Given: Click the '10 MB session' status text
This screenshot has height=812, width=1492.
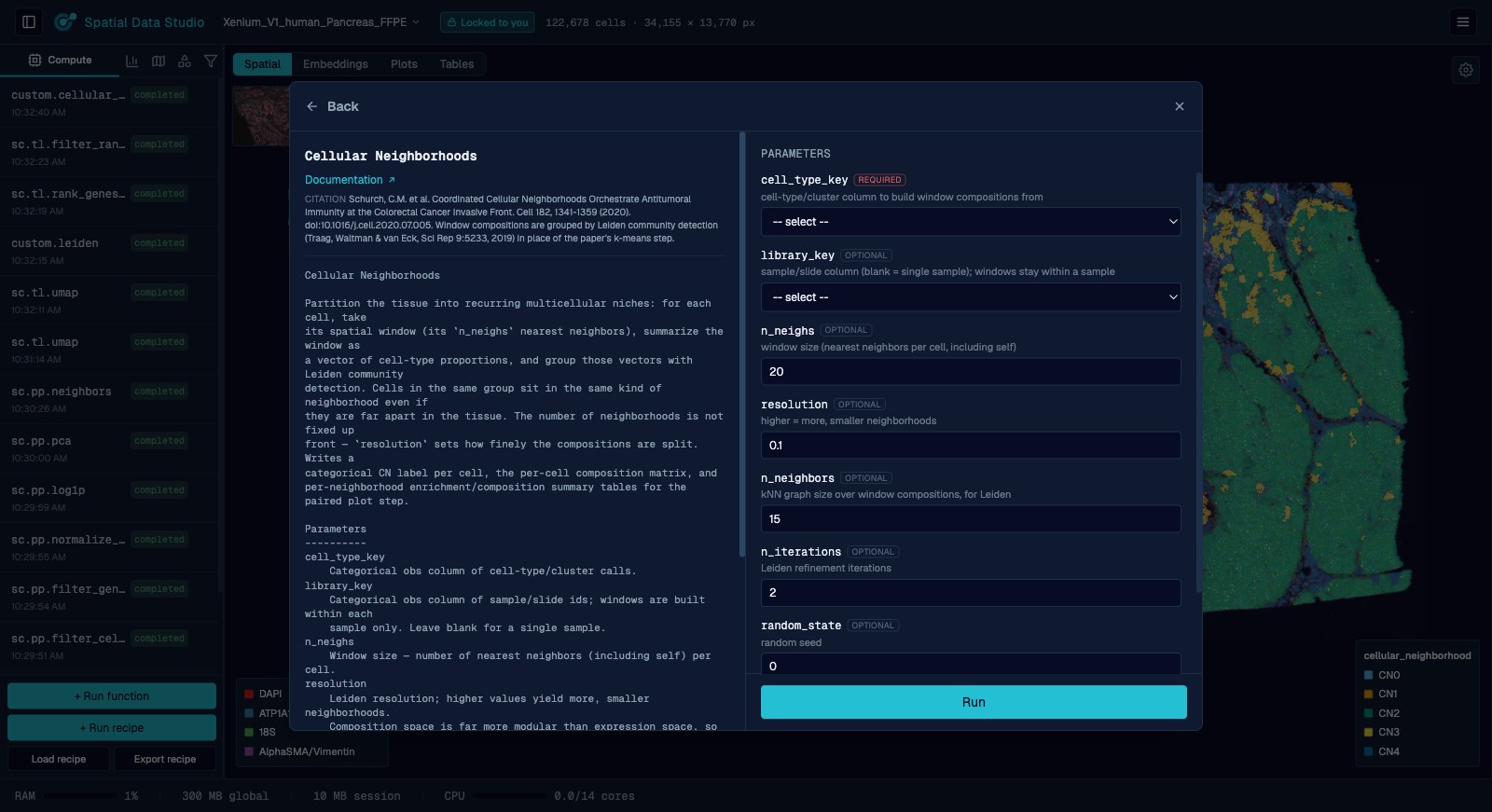Looking at the screenshot, I should click(357, 796).
